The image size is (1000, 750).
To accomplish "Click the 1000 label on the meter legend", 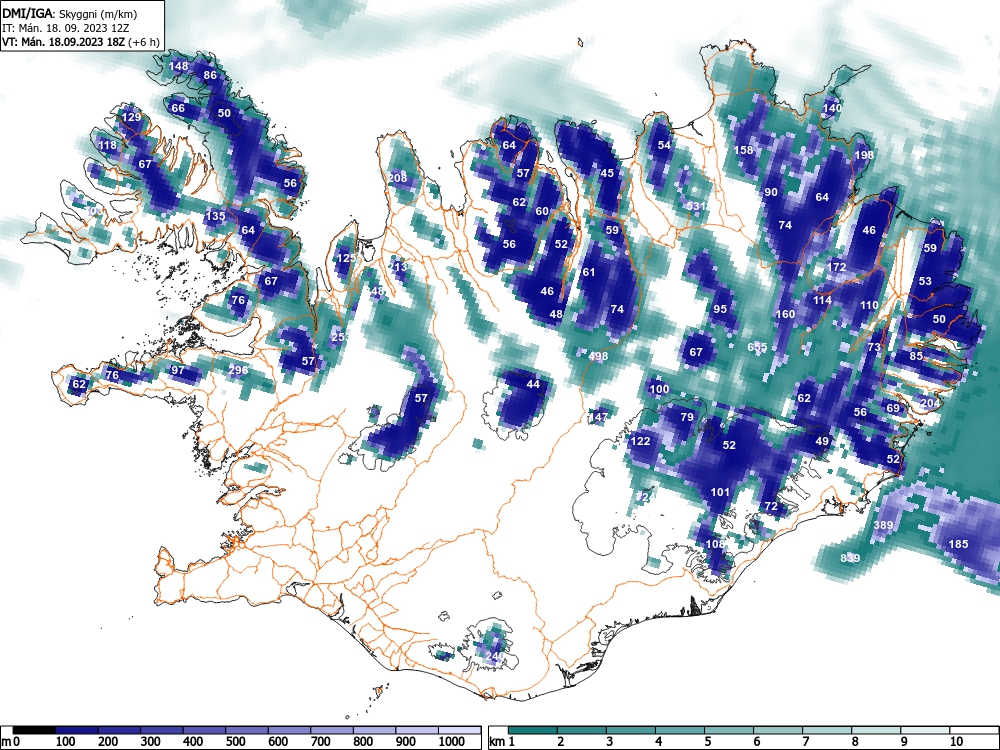I will [x=452, y=742].
